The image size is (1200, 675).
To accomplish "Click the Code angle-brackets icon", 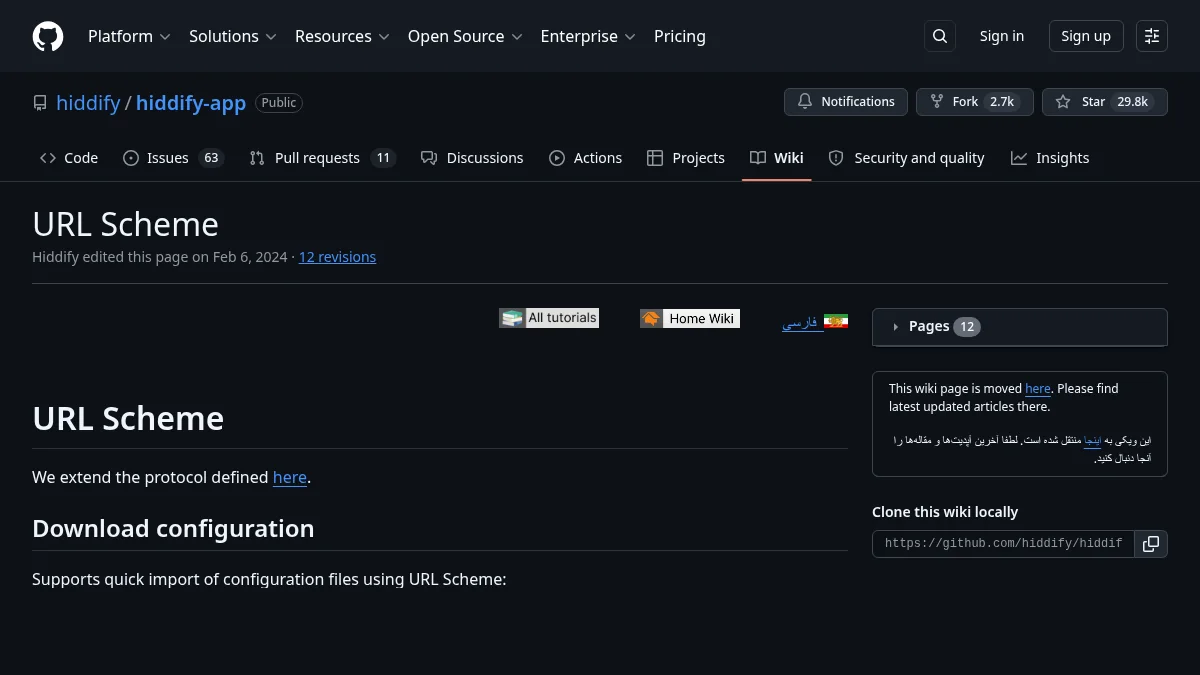I will [48, 158].
